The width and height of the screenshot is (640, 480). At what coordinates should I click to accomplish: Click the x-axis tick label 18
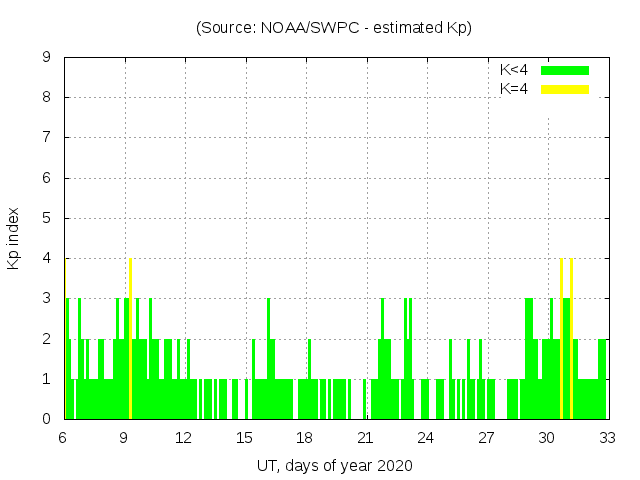click(x=304, y=438)
